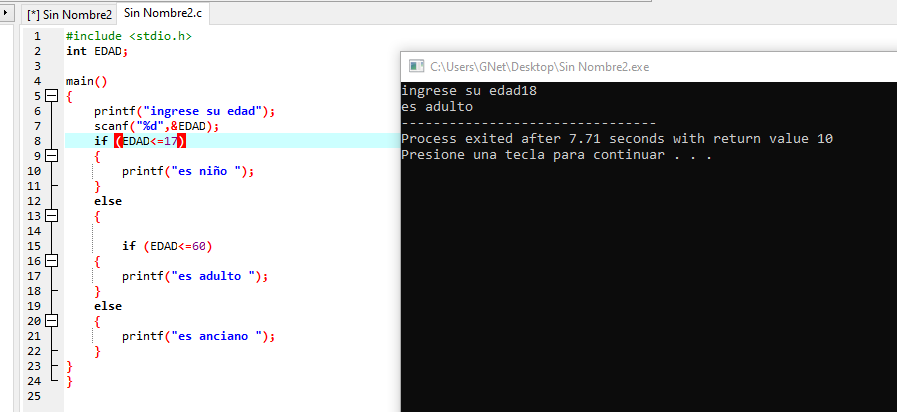Click 'int EDAD;' declaration on line 2
Viewport: 897px width, 412px height.
tap(97, 51)
